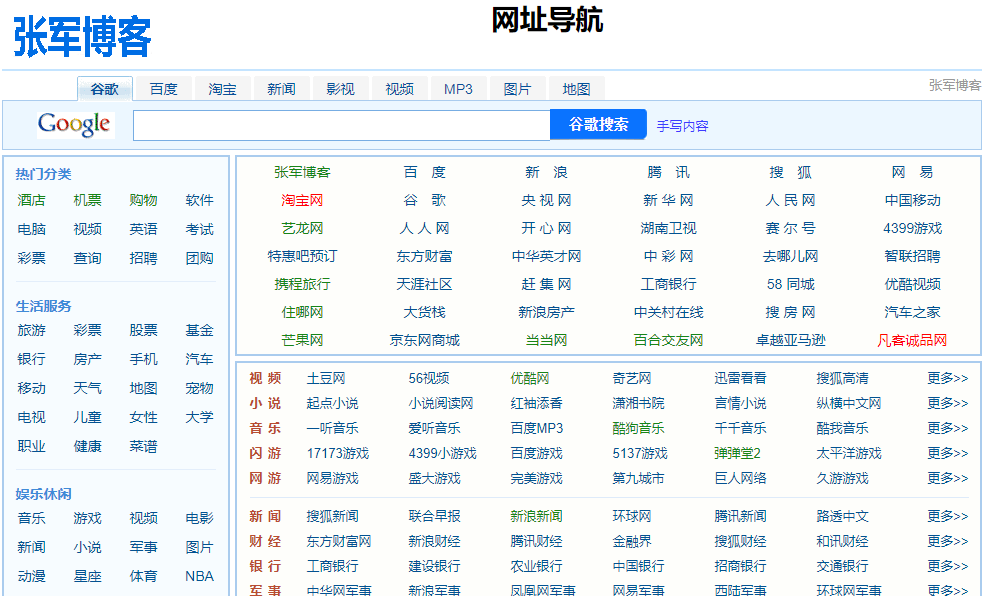
Task: Click the 谷歌搜索 search button
Action: tap(598, 124)
